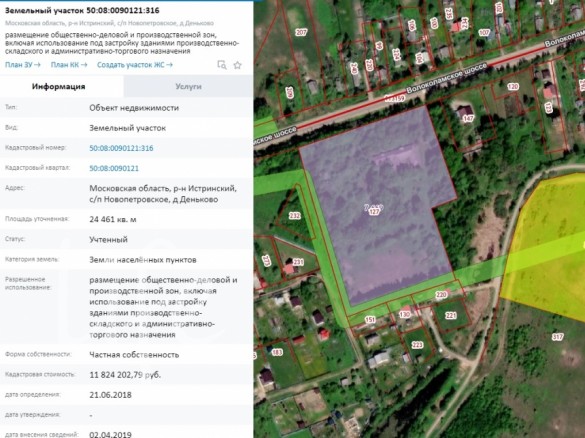Viewport: 585px width, 438px height.
Task: Switch to the Услуги tab
Action: click(x=188, y=87)
